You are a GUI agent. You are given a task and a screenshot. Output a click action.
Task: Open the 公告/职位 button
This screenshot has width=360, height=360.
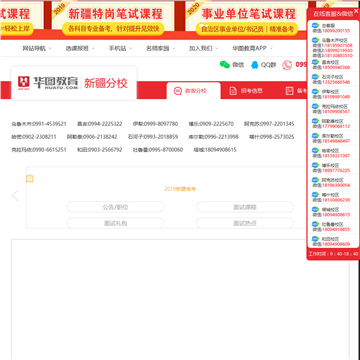(x=116, y=207)
